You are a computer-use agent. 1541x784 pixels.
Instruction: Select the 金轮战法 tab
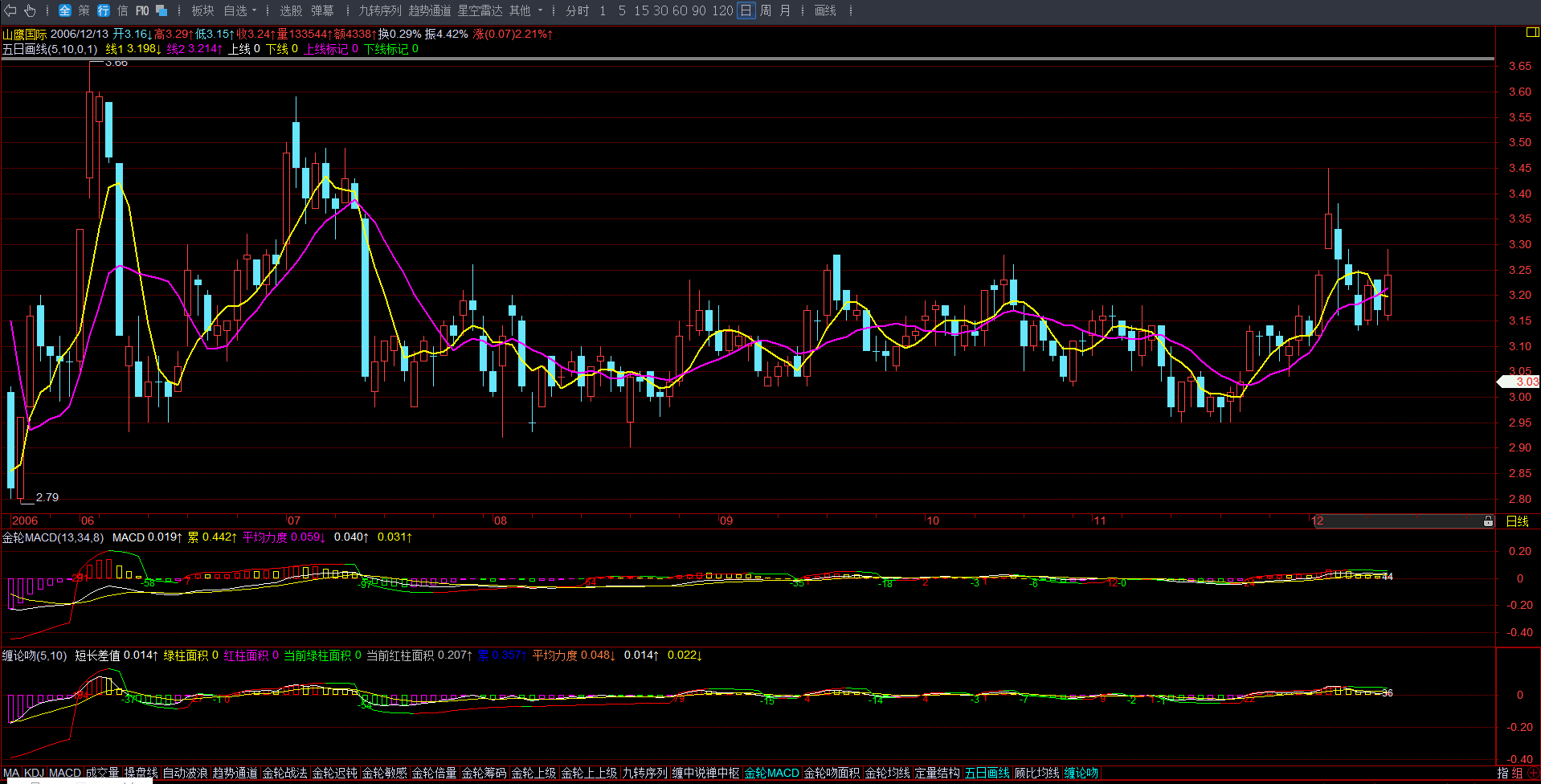tap(285, 773)
